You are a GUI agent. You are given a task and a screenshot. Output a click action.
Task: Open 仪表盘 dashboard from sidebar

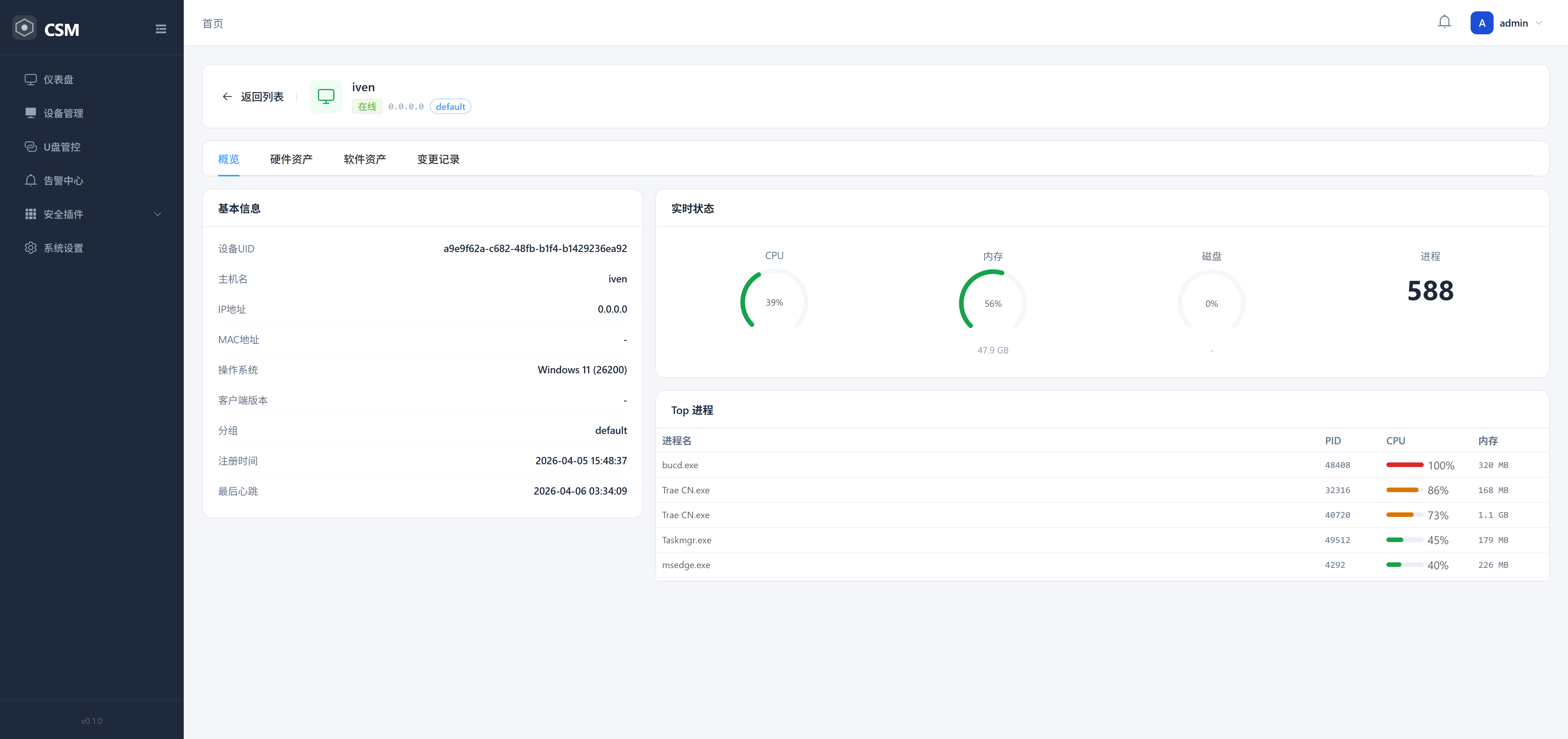(x=58, y=80)
